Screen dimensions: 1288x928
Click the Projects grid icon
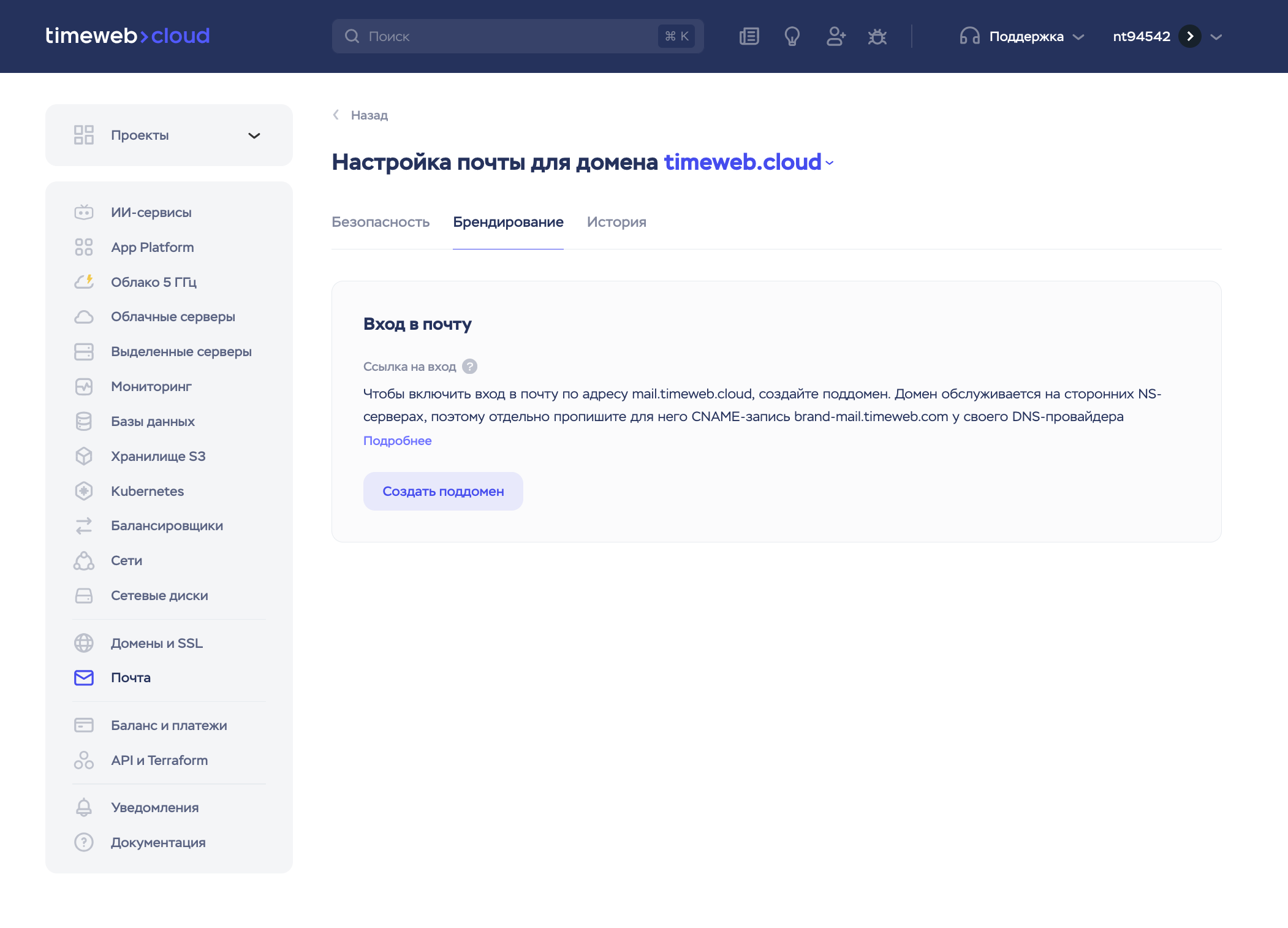tap(84, 135)
